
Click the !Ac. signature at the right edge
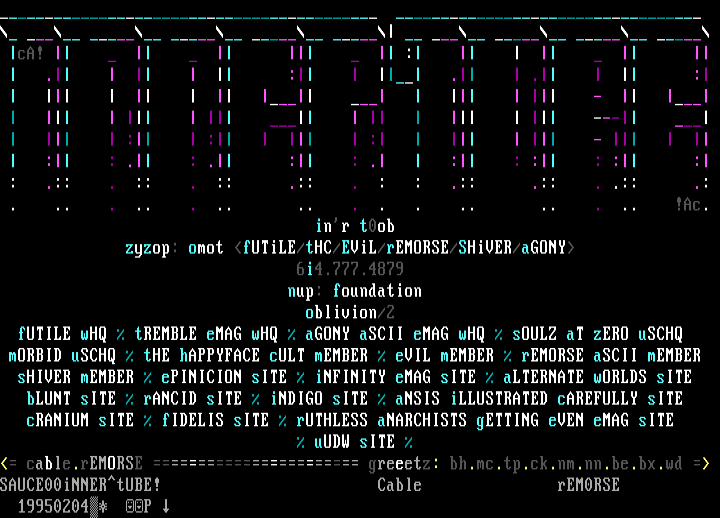click(692, 204)
